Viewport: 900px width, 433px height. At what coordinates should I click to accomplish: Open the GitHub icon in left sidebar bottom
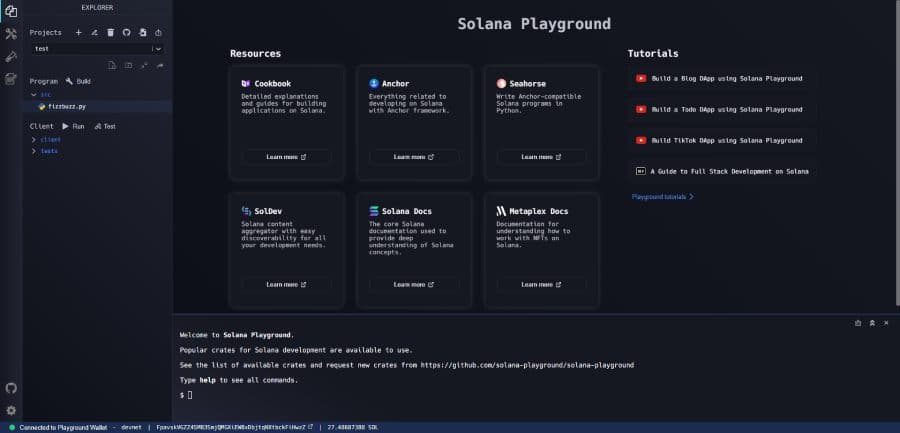click(x=11, y=388)
